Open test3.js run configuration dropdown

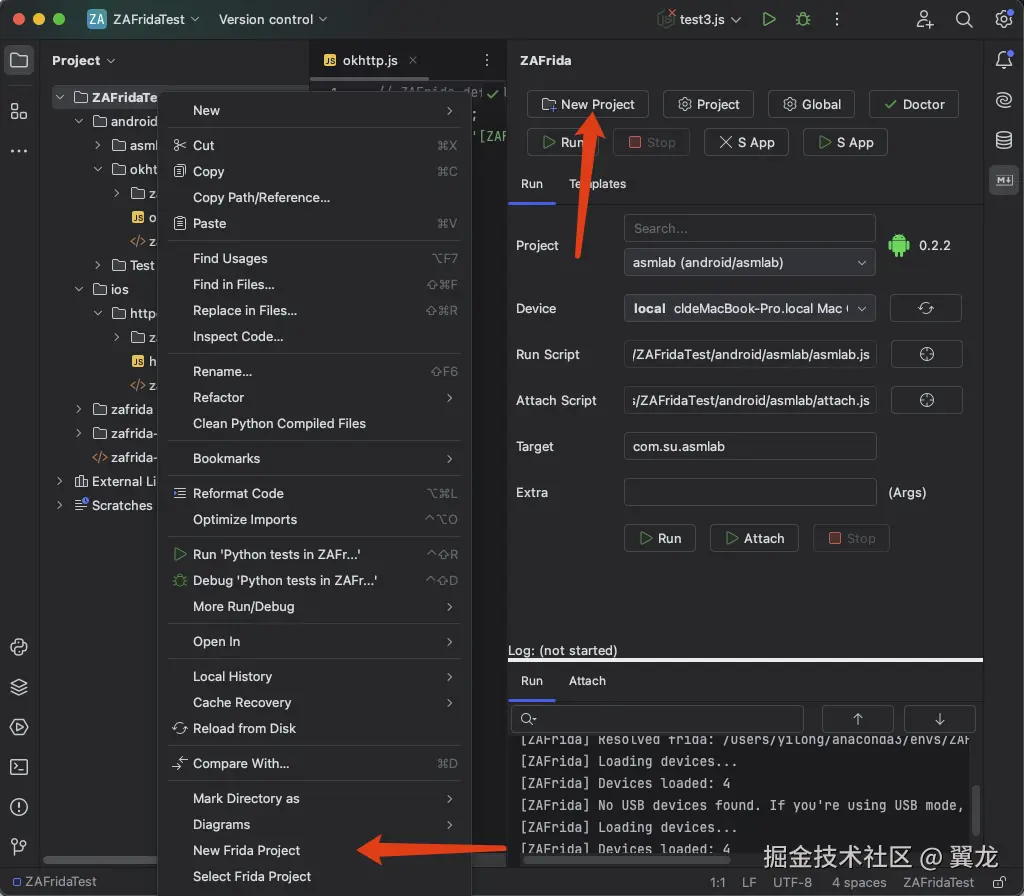pyautogui.click(x=699, y=20)
